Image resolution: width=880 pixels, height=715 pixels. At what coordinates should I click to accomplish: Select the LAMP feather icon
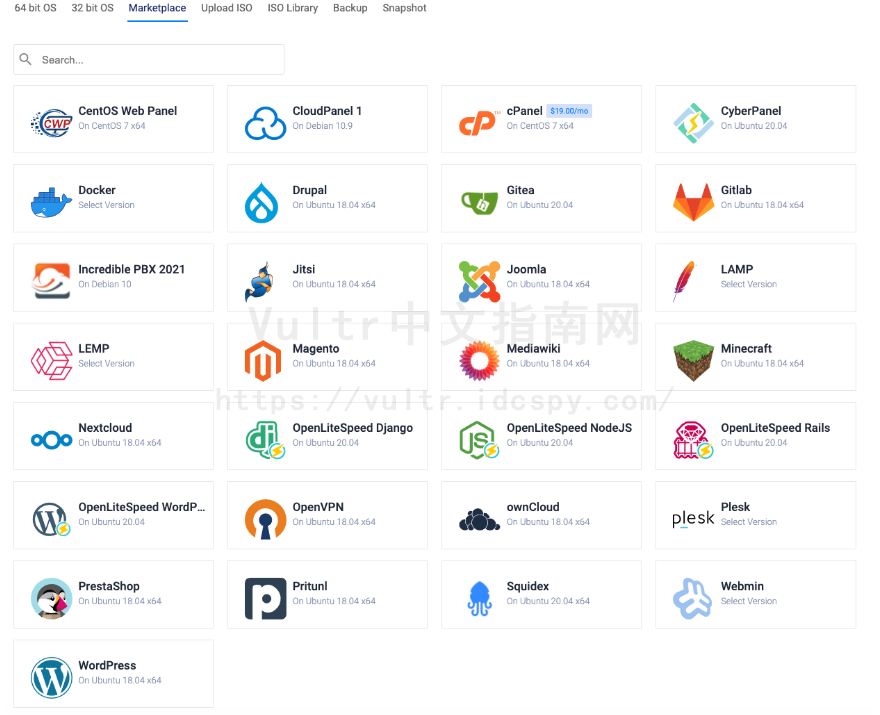click(x=685, y=281)
